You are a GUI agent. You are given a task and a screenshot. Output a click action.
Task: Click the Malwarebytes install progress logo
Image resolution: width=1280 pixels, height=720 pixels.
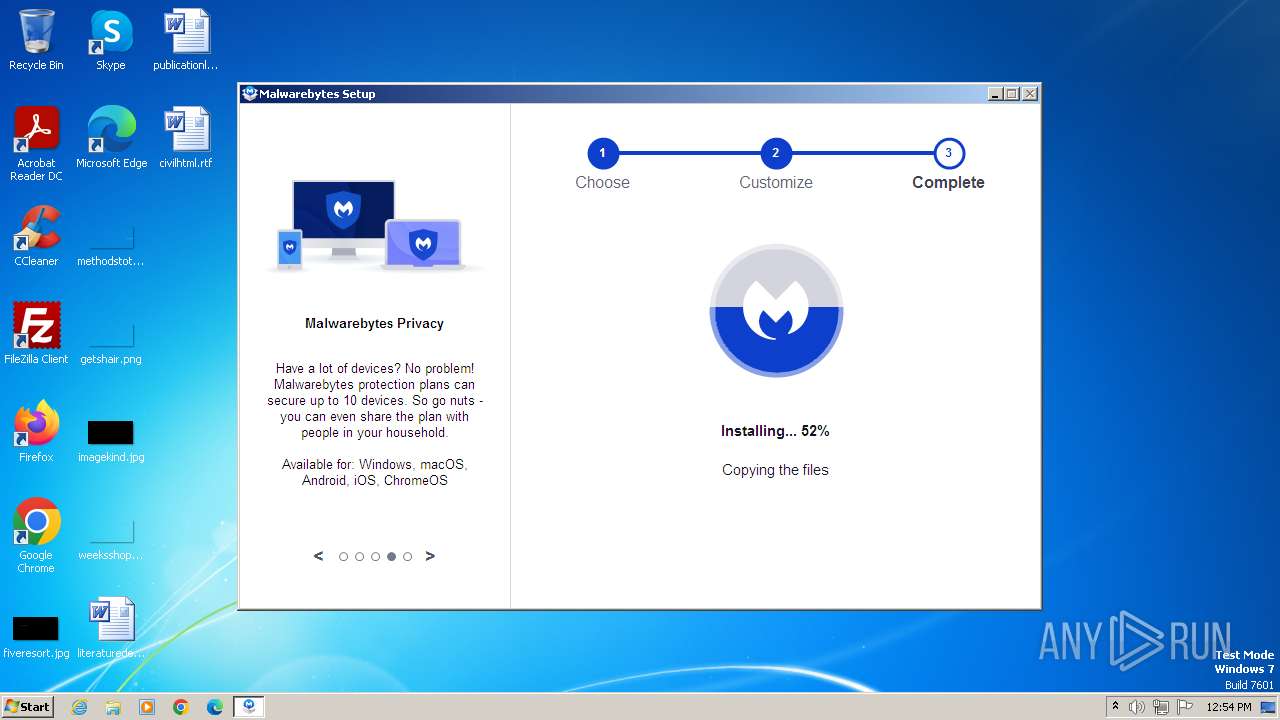coord(776,310)
